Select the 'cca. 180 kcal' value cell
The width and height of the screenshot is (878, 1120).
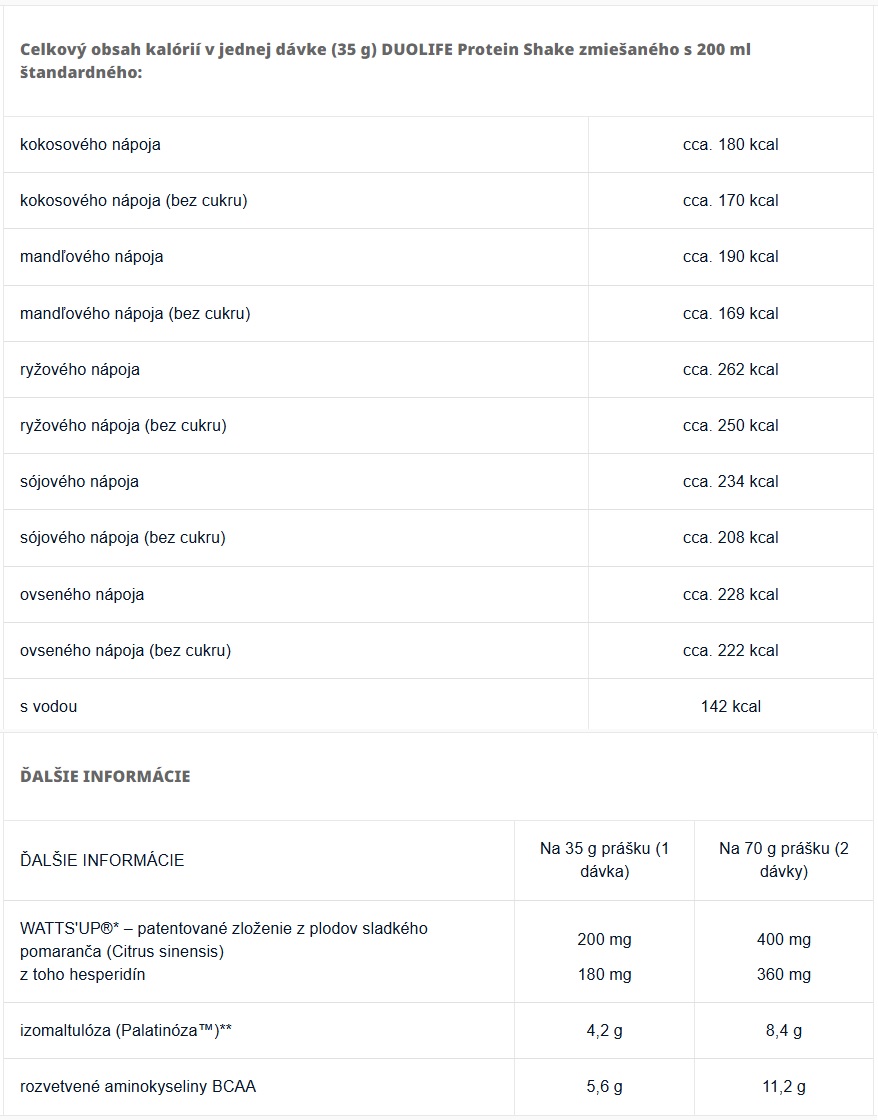[730, 144]
